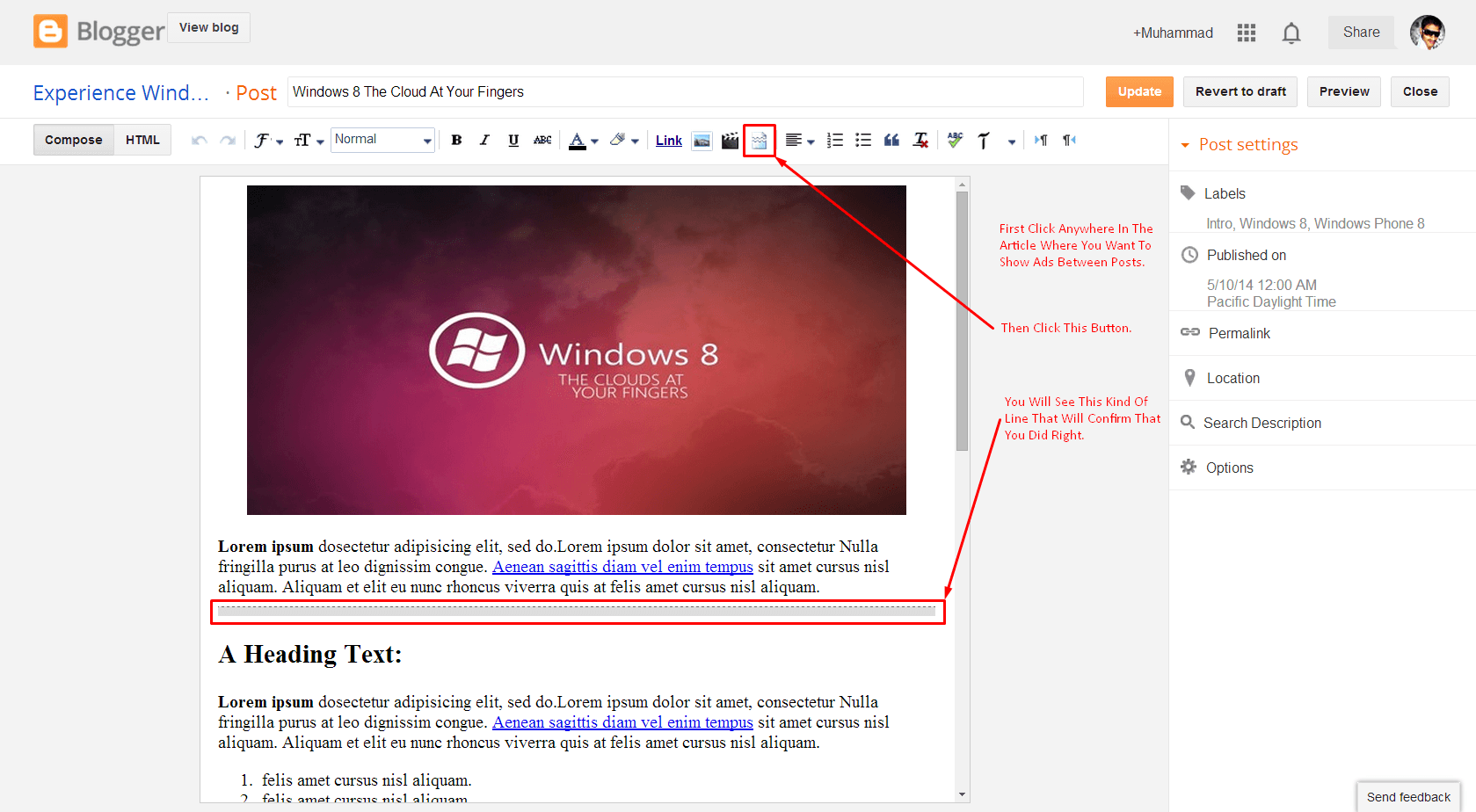Click the Published on clock icon
The width and height of the screenshot is (1476, 812).
[1189, 255]
